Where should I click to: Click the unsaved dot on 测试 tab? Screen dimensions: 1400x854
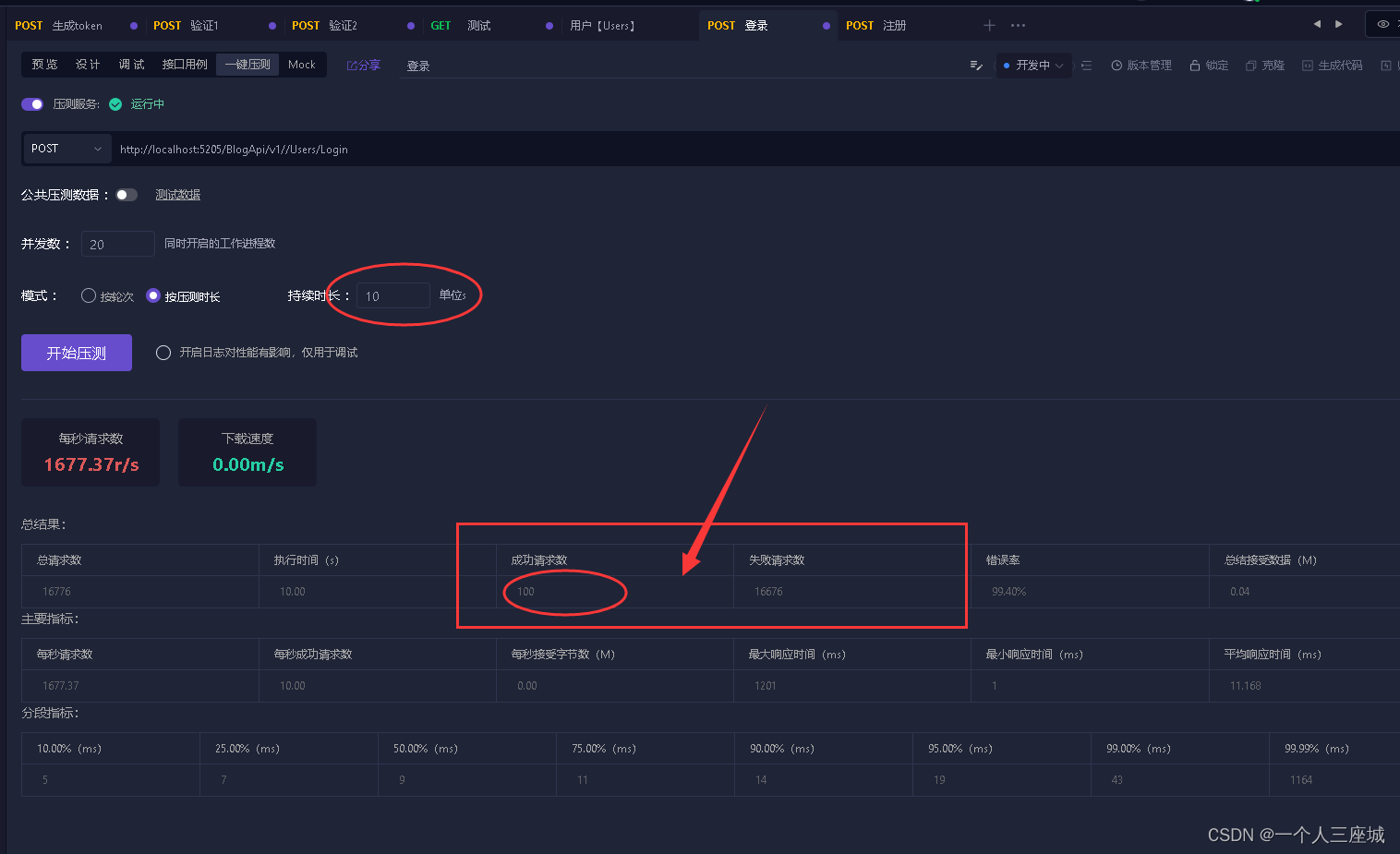(549, 26)
